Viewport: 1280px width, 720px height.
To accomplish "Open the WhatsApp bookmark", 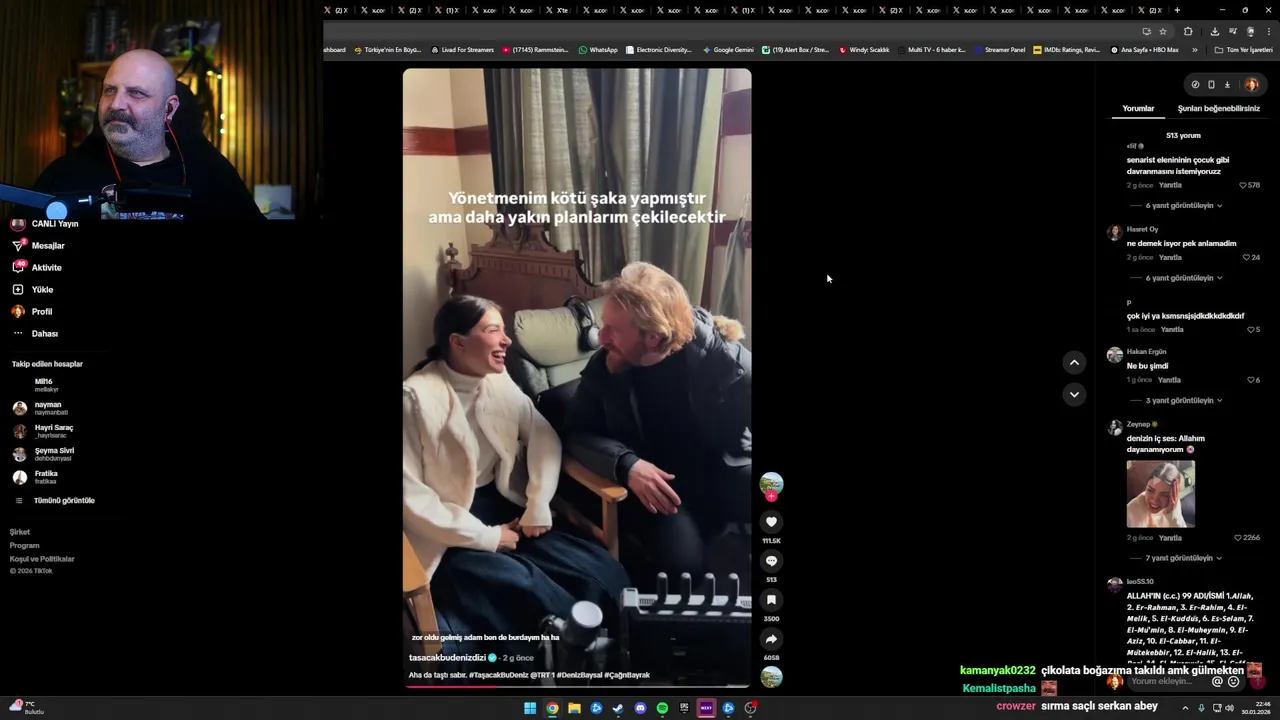I will point(598,50).
